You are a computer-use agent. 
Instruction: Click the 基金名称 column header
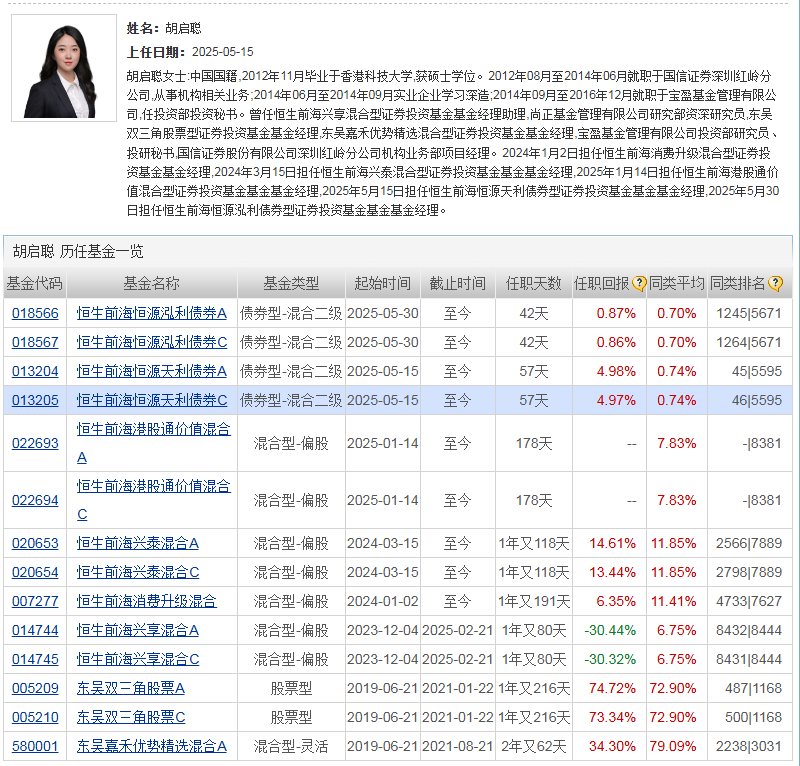pos(152,283)
